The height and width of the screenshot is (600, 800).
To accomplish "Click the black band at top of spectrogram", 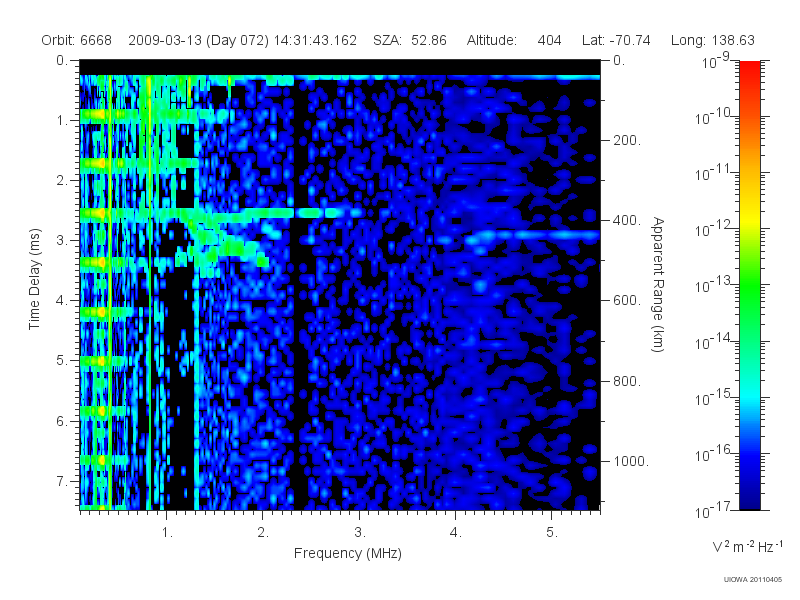I will 340,67.
